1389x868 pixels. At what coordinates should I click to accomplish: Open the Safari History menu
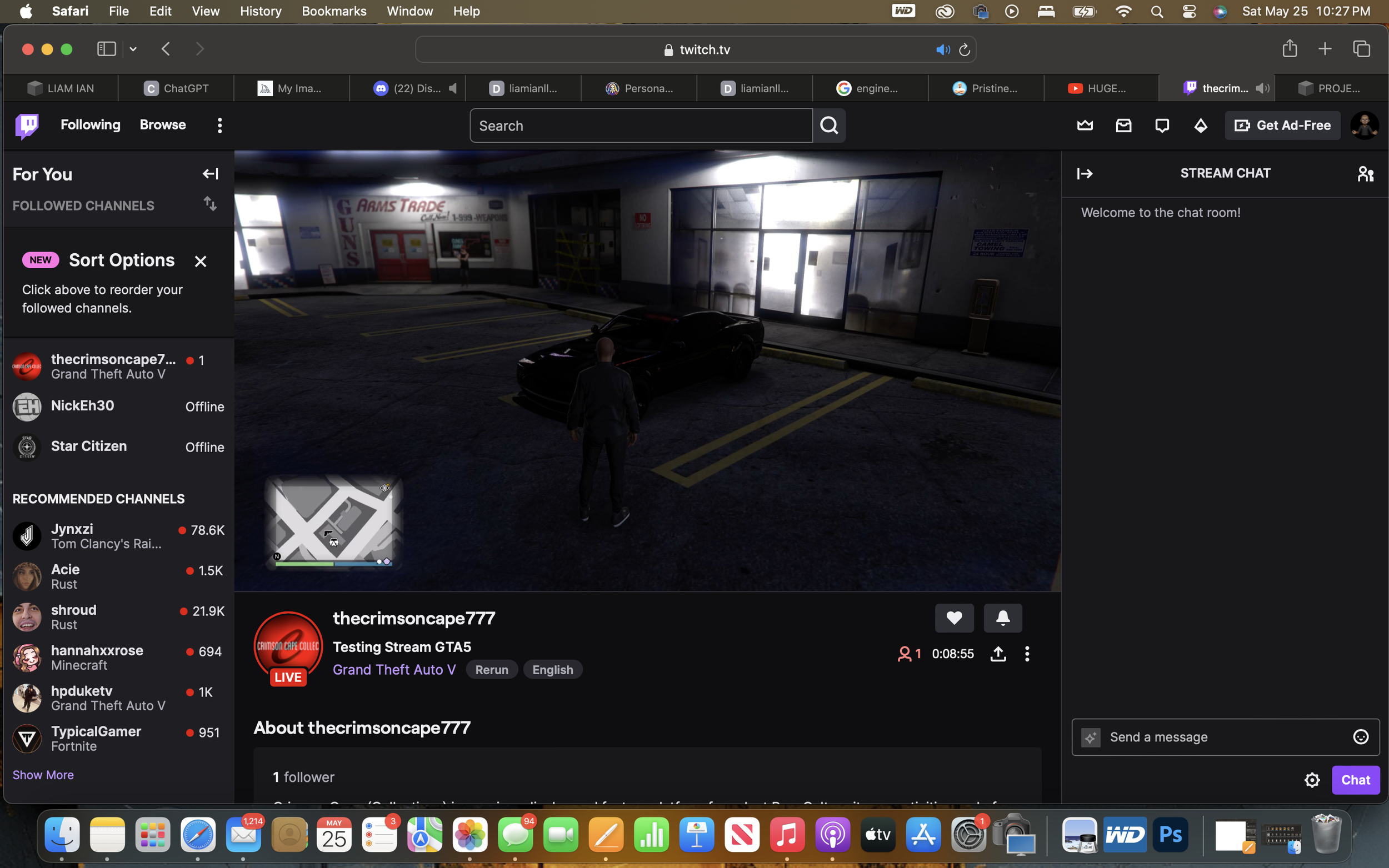click(x=260, y=11)
